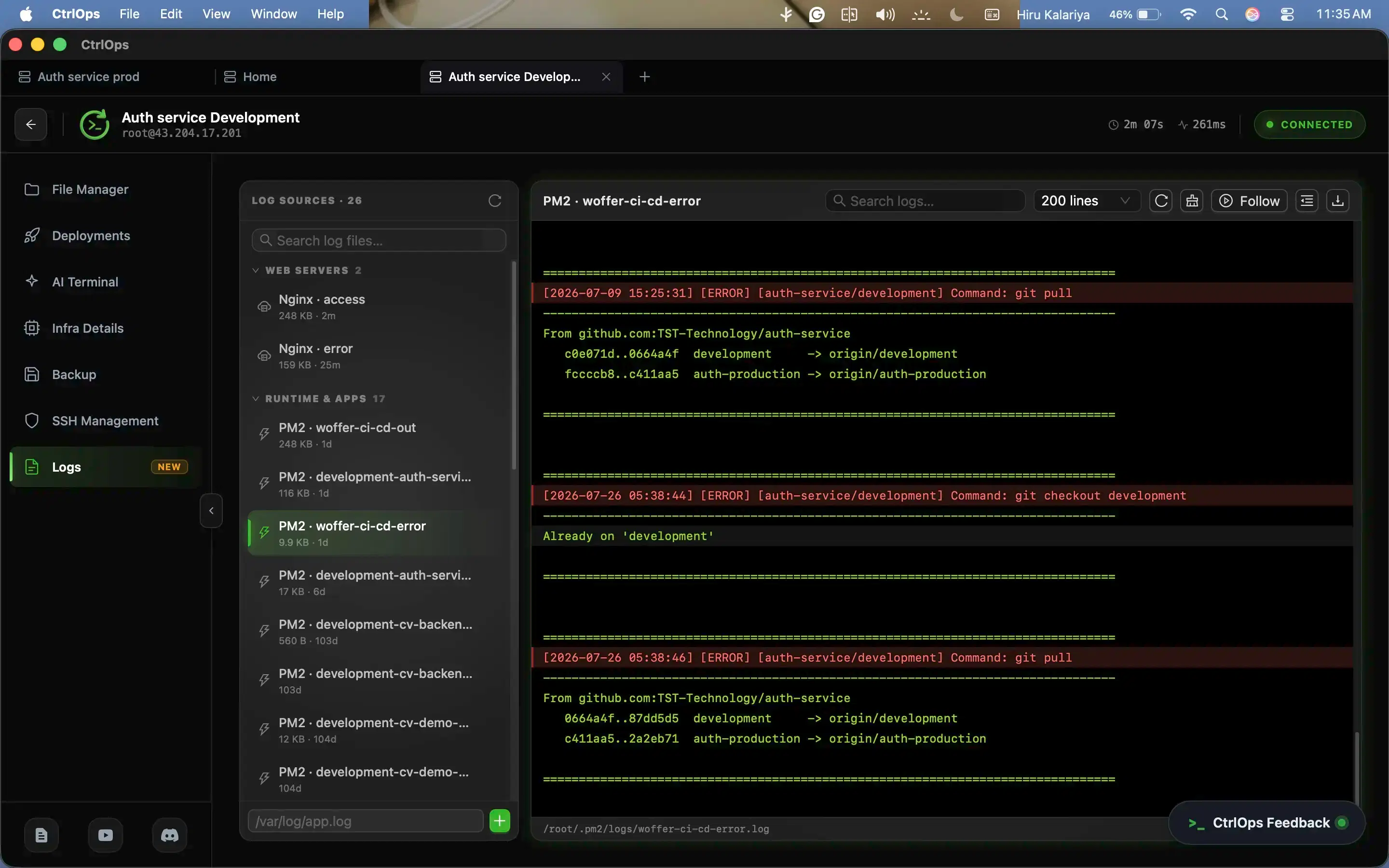Open the CtrlOps Feedback button
The image size is (1389, 868).
(1267, 822)
